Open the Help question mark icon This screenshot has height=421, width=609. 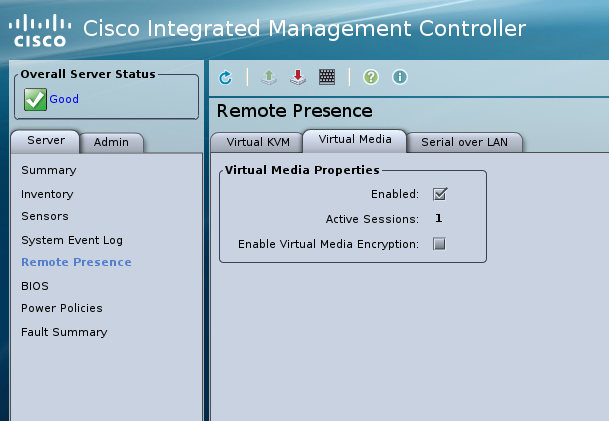[x=371, y=77]
